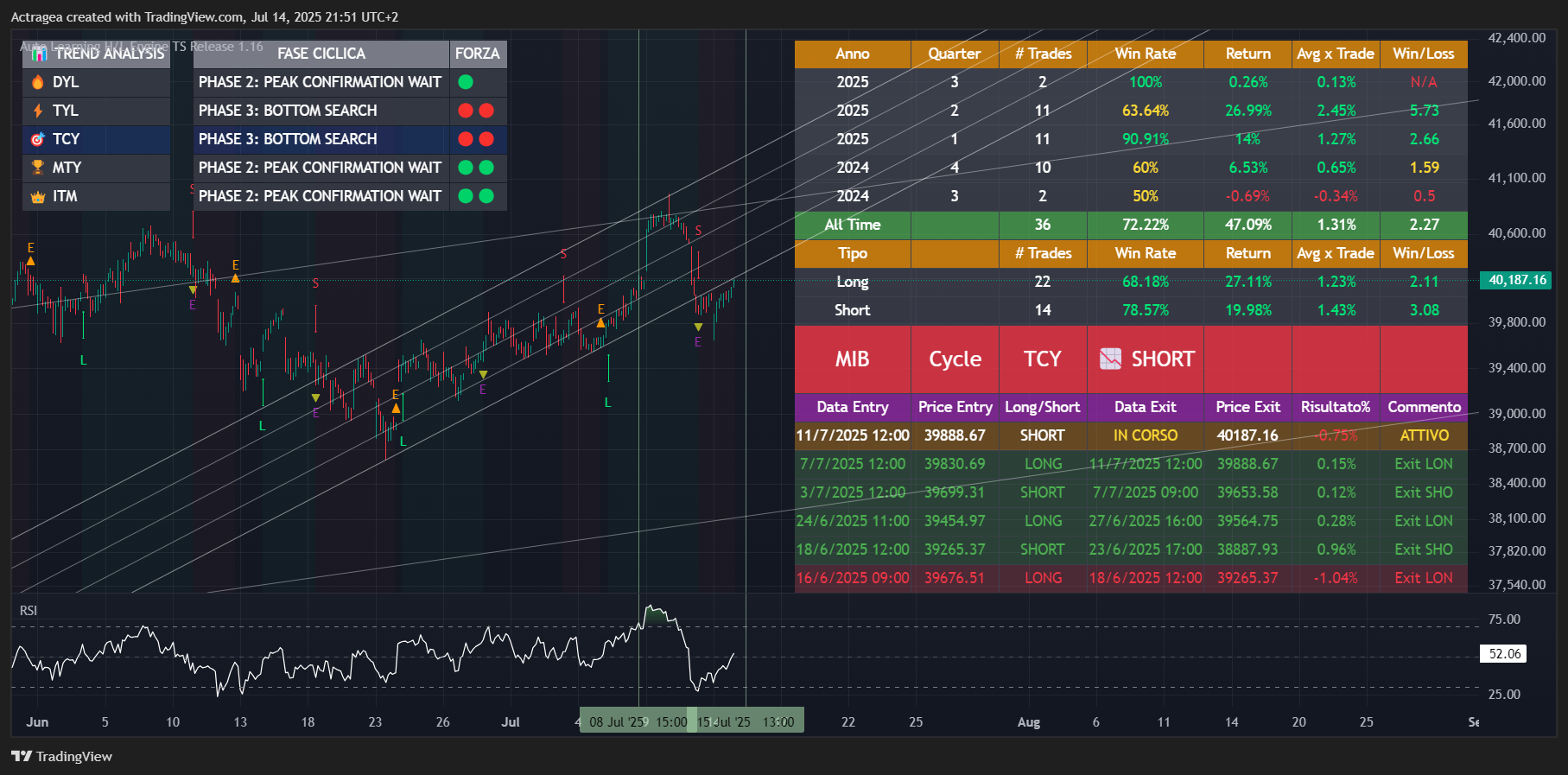Viewport: 1568px width, 775px height.
Task: Select the Commento column header
Action: point(1424,407)
